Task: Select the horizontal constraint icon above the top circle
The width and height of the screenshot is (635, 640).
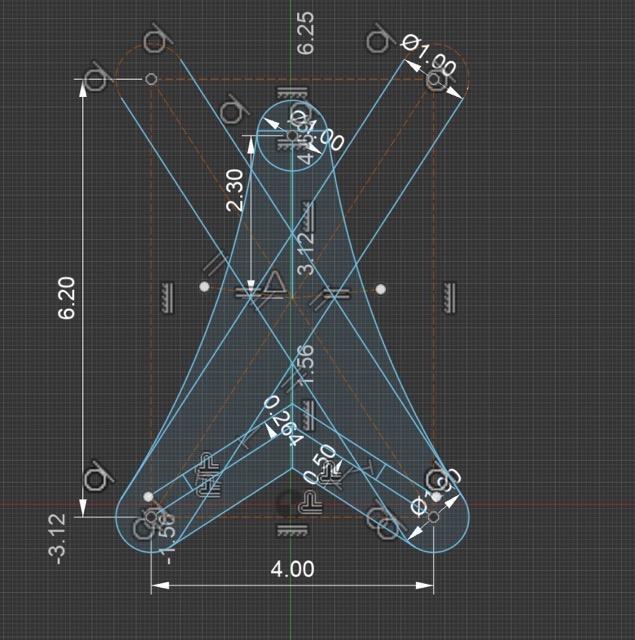Action: 292,94
